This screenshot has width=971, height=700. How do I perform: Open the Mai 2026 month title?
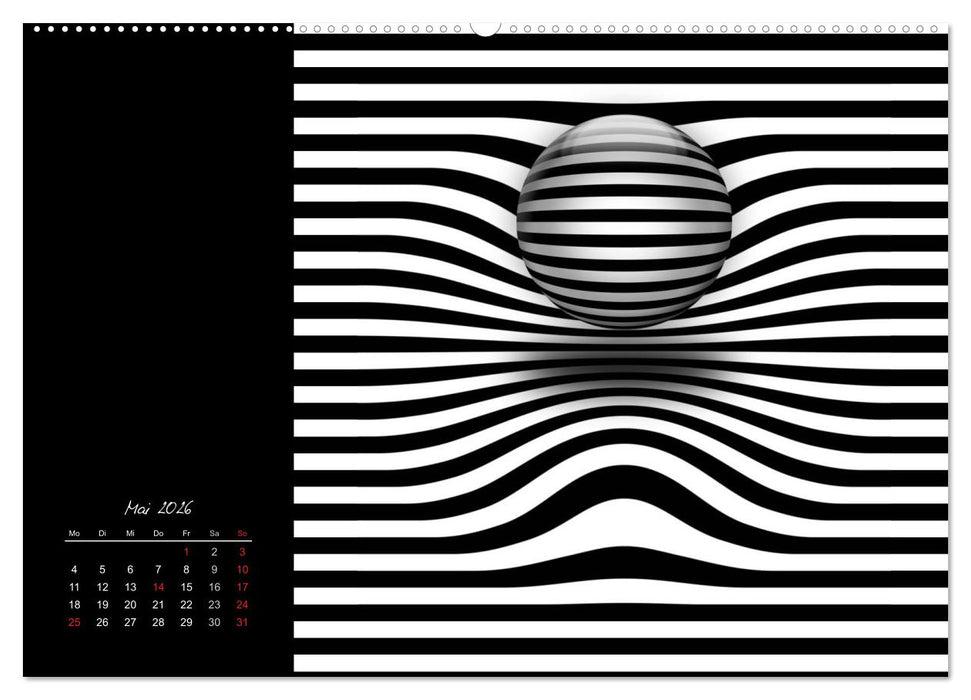pyautogui.click(x=158, y=508)
